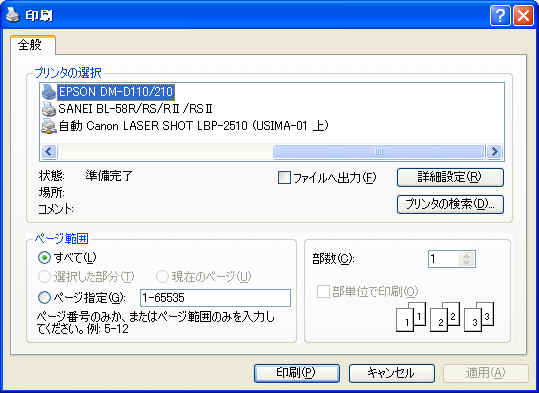Select the すべて radio button
Screen dimensions: 539x393
coord(44,257)
